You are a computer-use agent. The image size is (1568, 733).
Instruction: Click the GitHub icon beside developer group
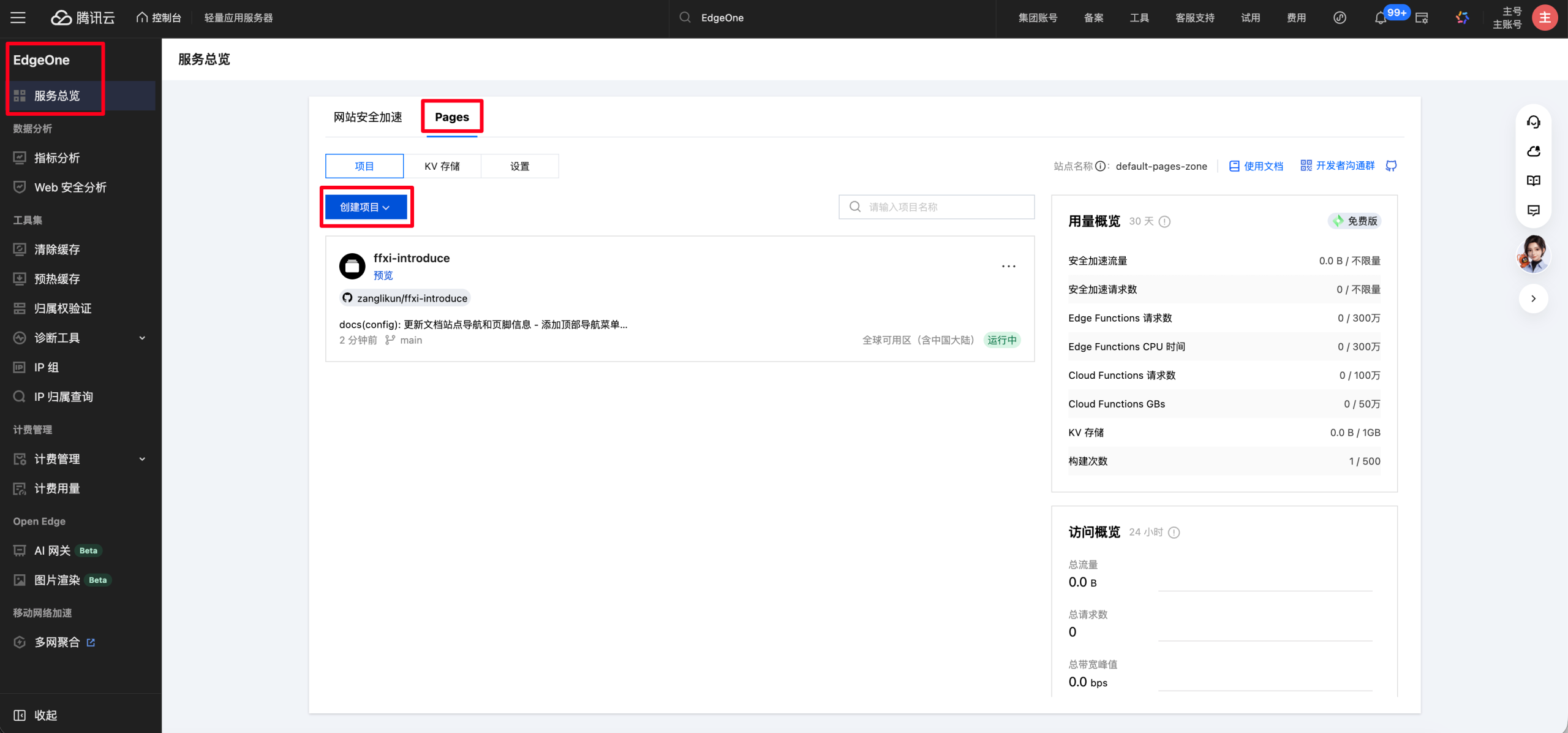(1391, 166)
